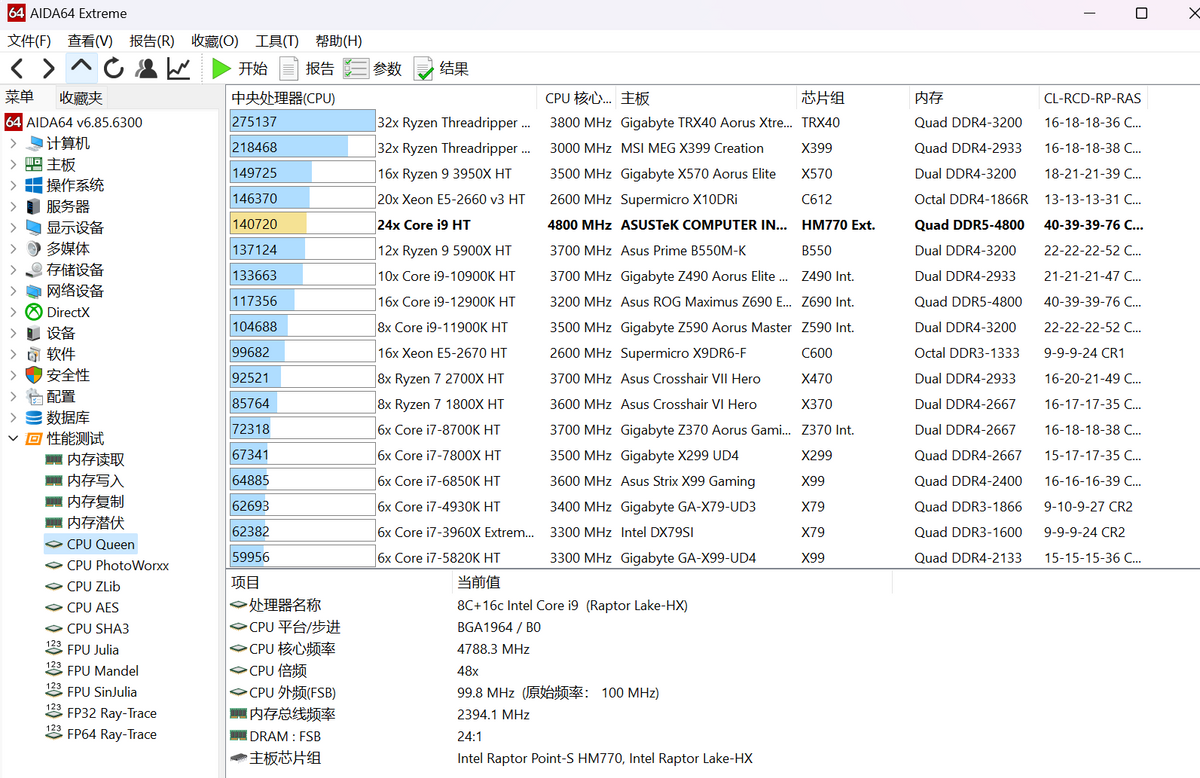Open 文件(F) menu
1200x778 pixels.
pos(29,41)
